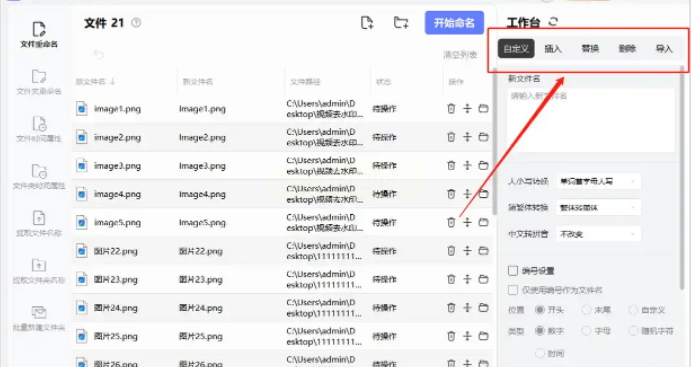Image resolution: width=691 pixels, height=367 pixels.
Task: Click the move handle for image3.png
Action: coord(467,165)
